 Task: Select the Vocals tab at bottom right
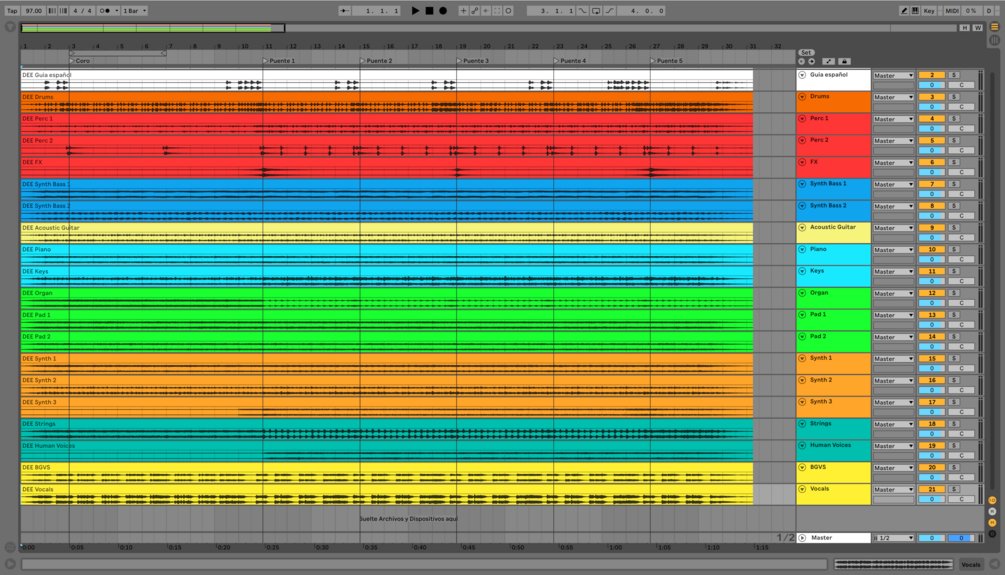(x=970, y=565)
